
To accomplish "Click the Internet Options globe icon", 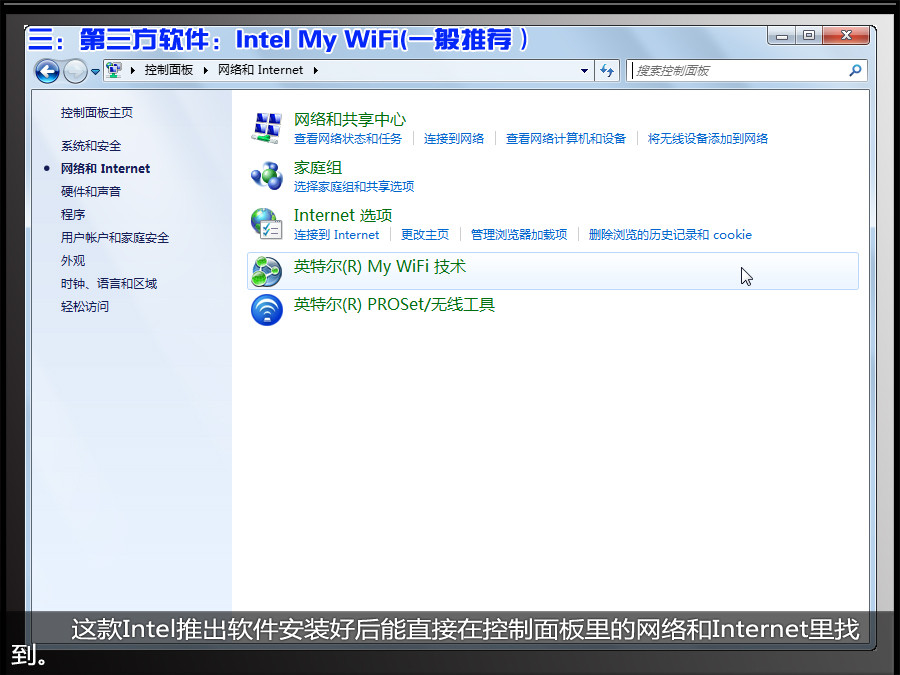I will pyautogui.click(x=267, y=224).
